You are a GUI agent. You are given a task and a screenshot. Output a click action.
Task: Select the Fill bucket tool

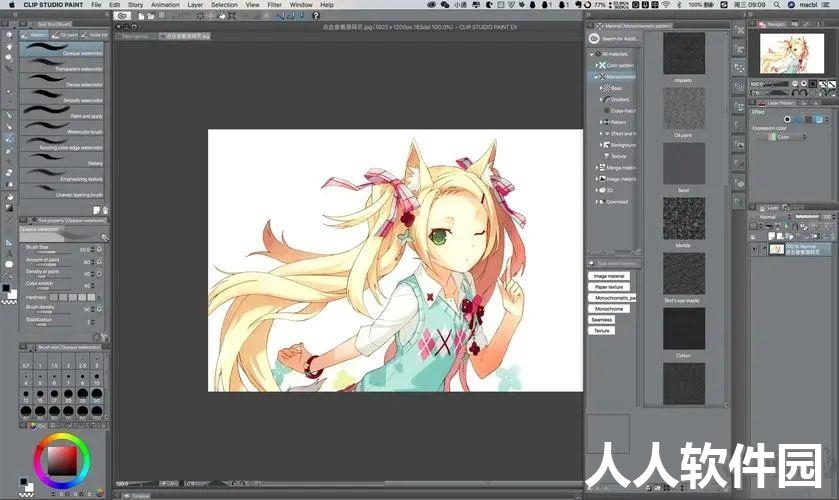tap(9, 196)
